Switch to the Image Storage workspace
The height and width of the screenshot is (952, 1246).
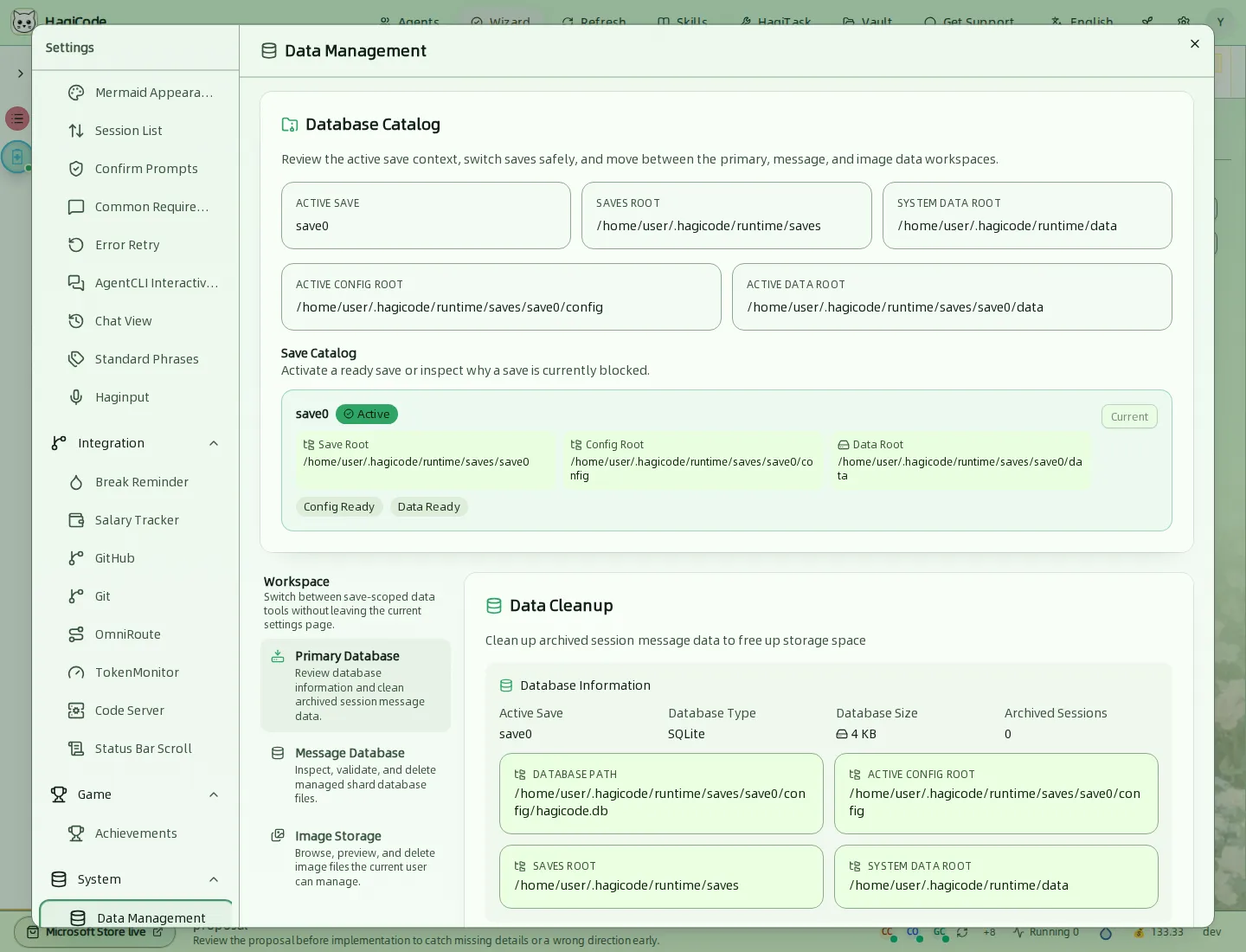point(356,859)
